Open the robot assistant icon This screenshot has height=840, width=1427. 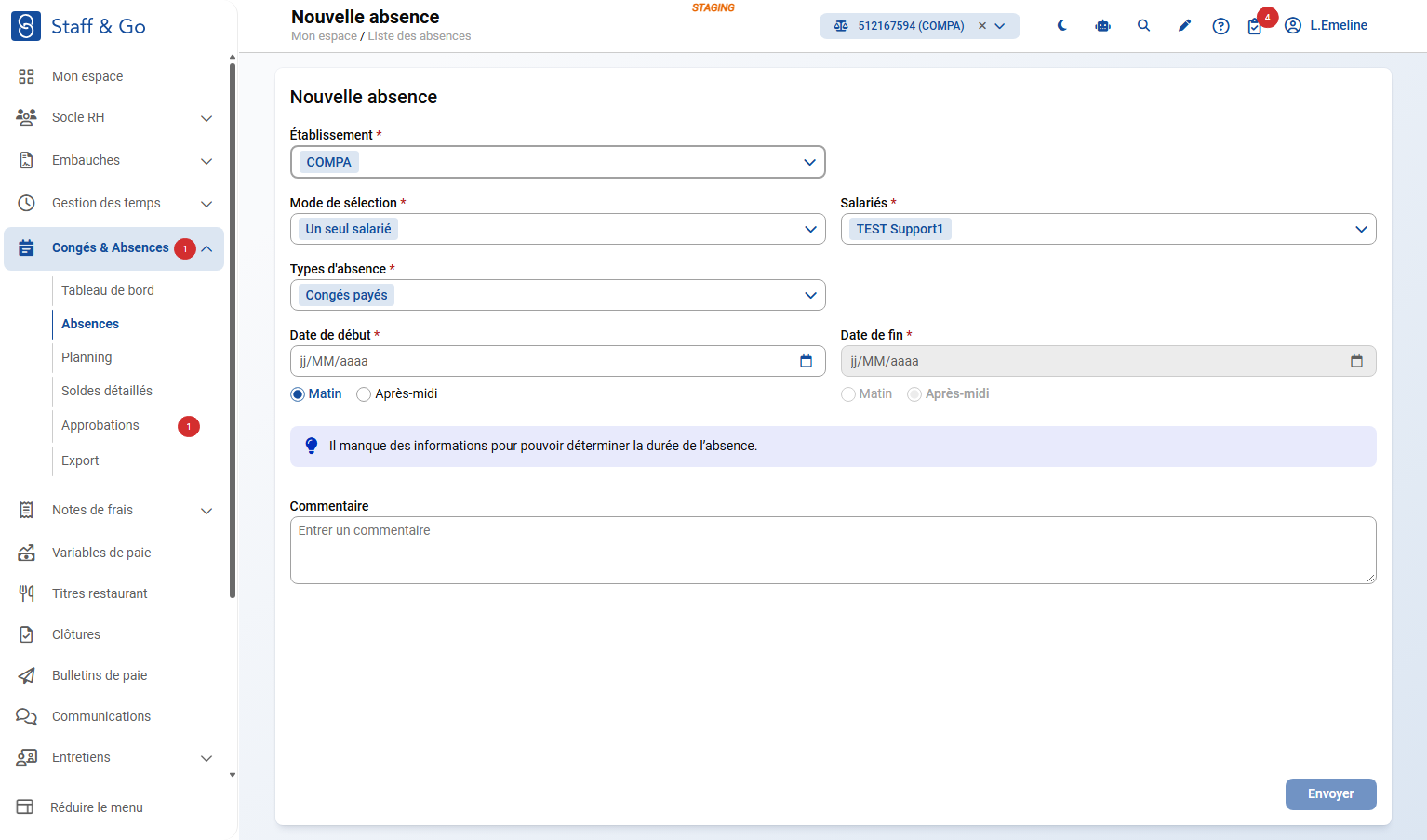(1102, 26)
